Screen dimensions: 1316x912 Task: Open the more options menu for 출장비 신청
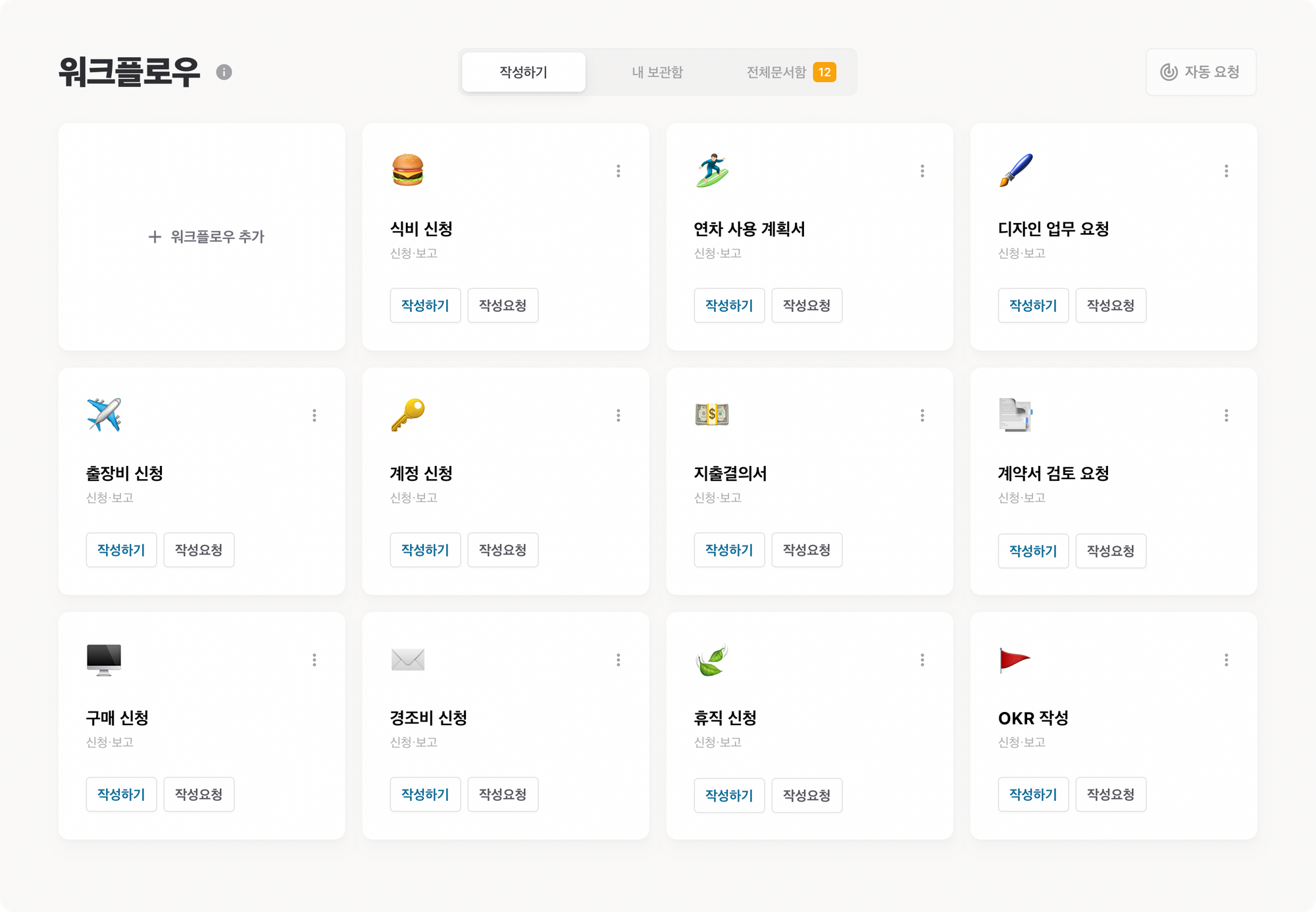tap(315, 415)
